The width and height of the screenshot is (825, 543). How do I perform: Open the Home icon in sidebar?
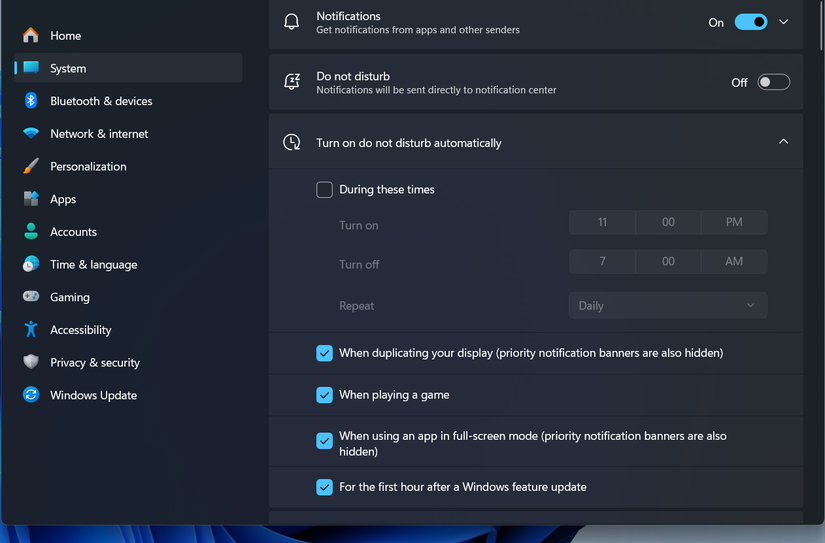(31, 35)
